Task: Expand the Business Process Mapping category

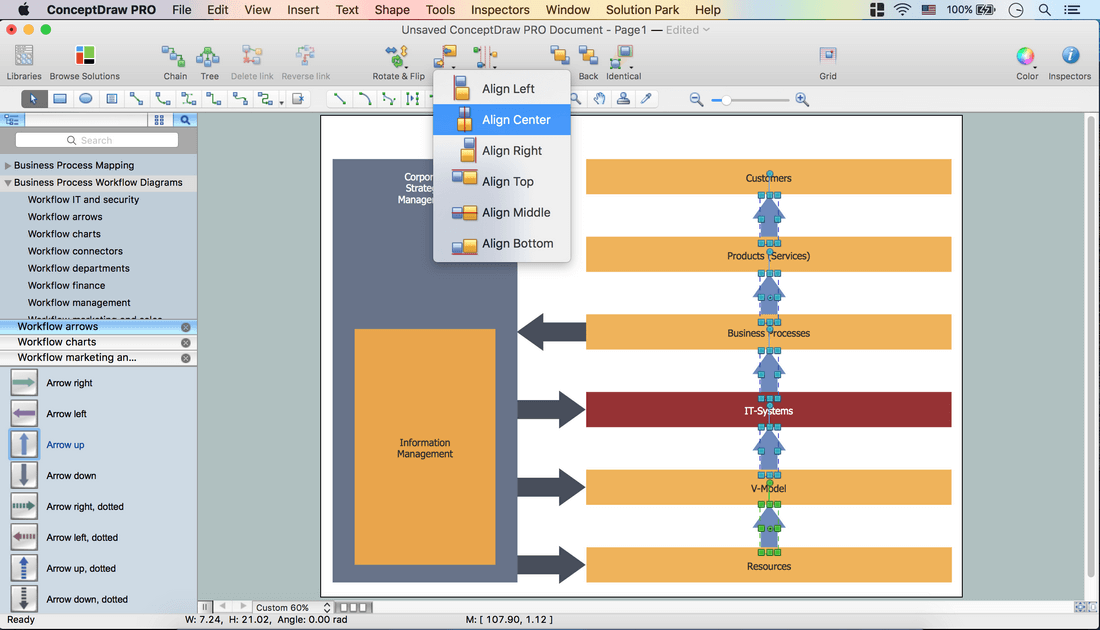Action: [9, 166]
